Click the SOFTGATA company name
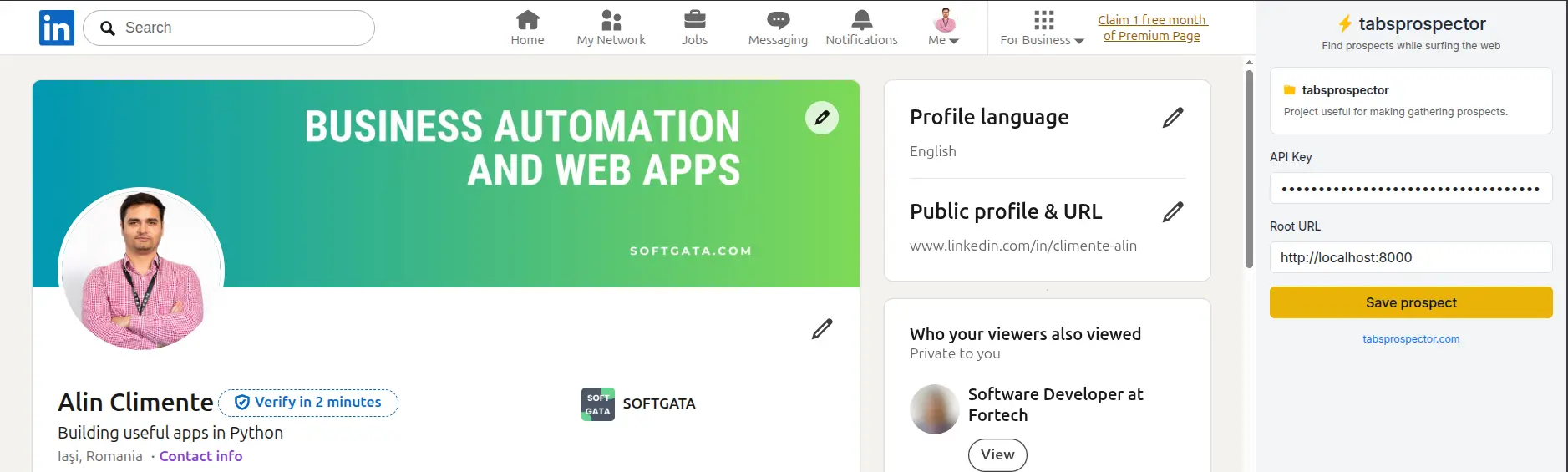This screenshot has width=1568, height=472. [x=659, y=403]
